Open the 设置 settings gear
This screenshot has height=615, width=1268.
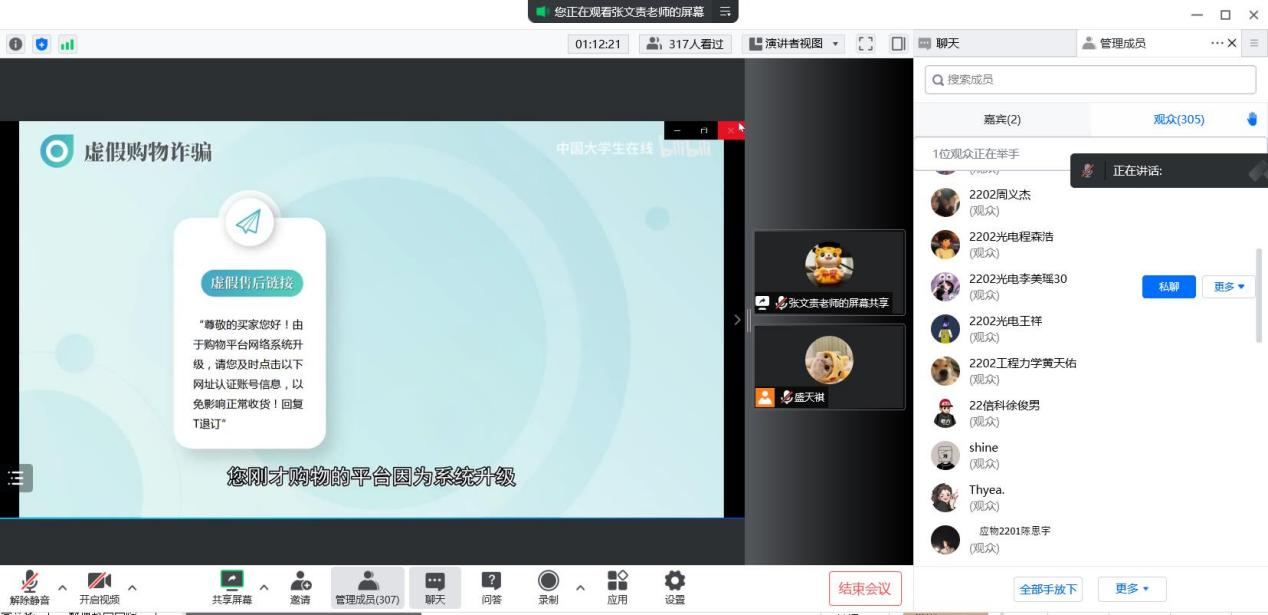(x=675, y=587)
